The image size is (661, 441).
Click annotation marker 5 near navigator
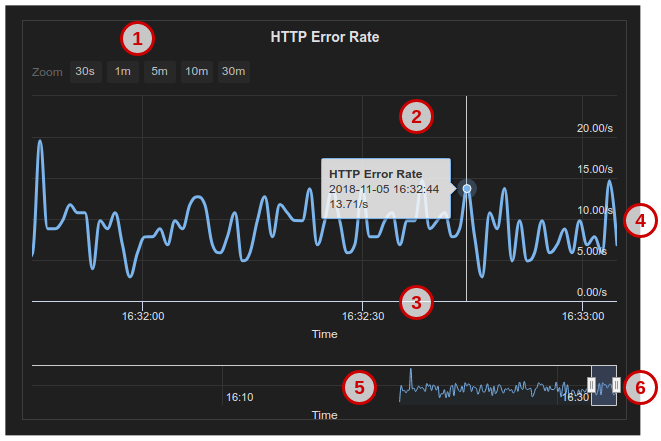359,387
